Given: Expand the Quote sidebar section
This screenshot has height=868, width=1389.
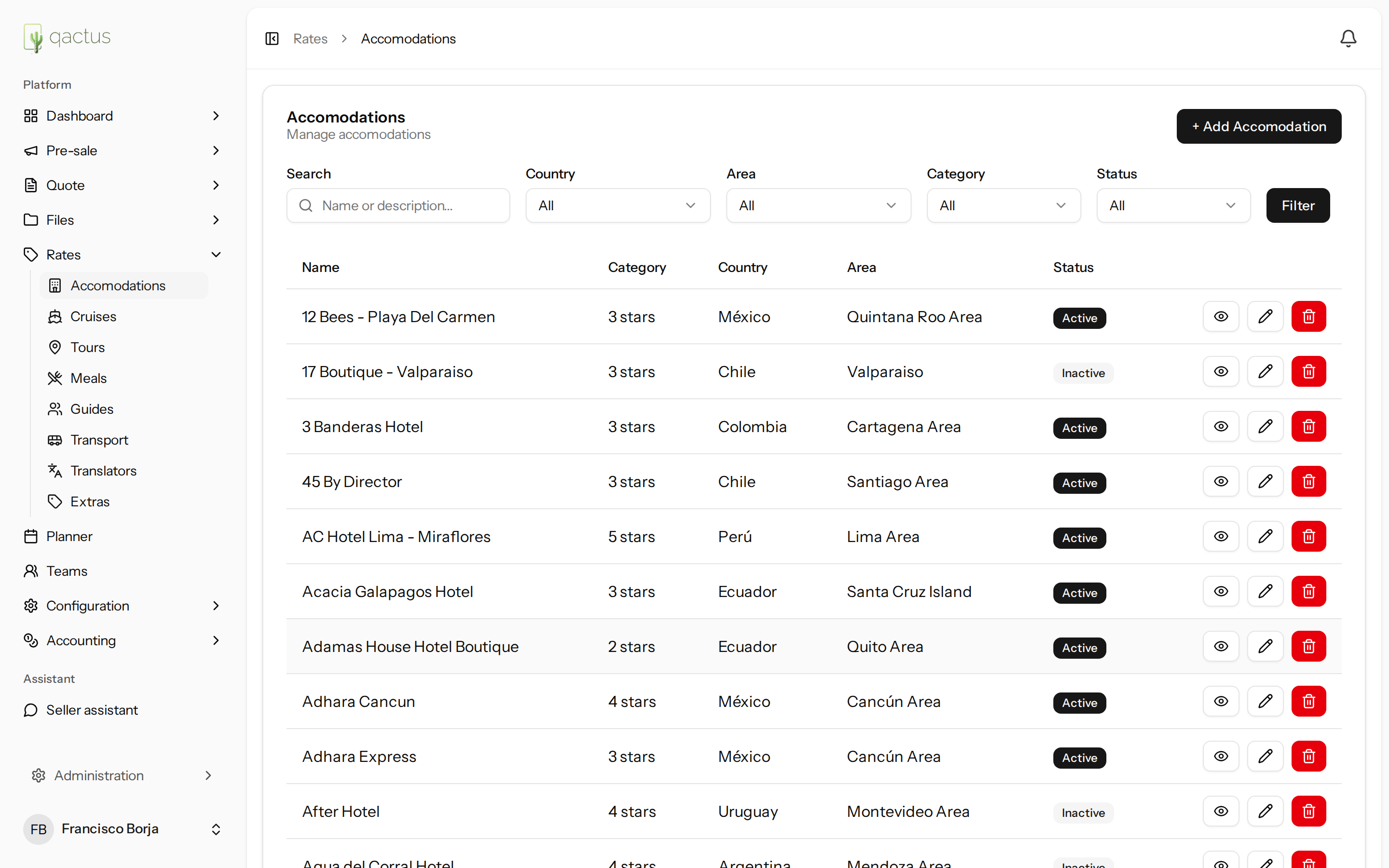Looking at the screenshot, I should (x=122, y=186).
